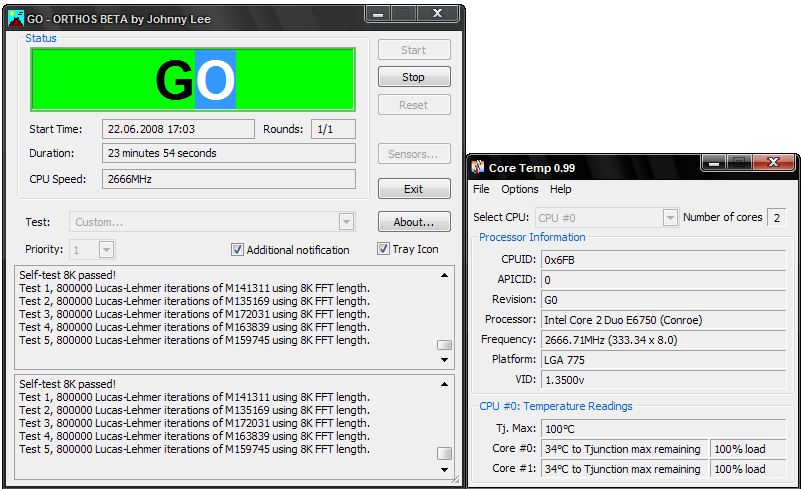The image size is (801, 489).
Task: Open the Select CPU dropdown in Core Temp
Action: point(607,218)
